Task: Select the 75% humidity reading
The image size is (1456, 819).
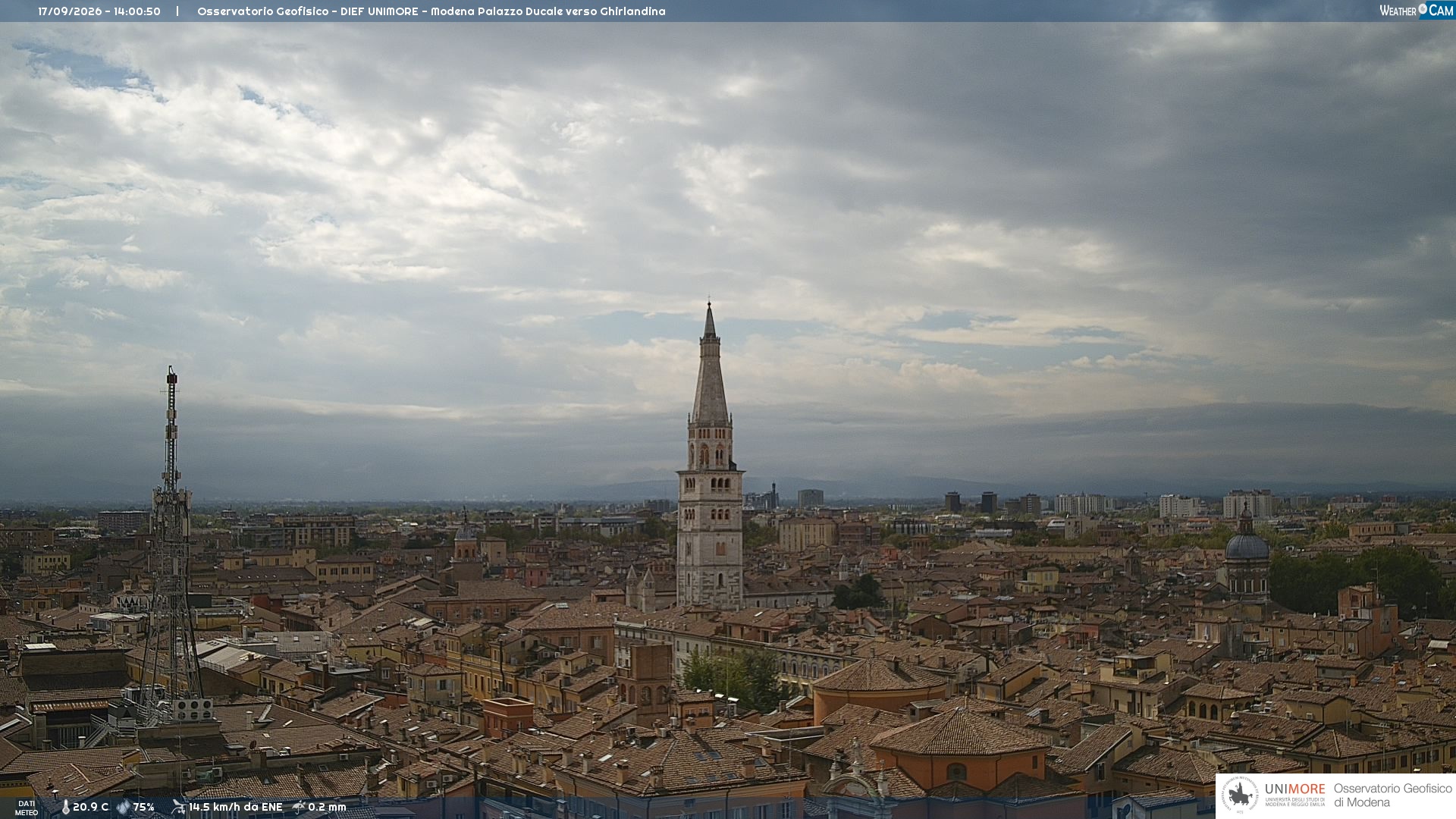Action: click(x=143, y=808)
